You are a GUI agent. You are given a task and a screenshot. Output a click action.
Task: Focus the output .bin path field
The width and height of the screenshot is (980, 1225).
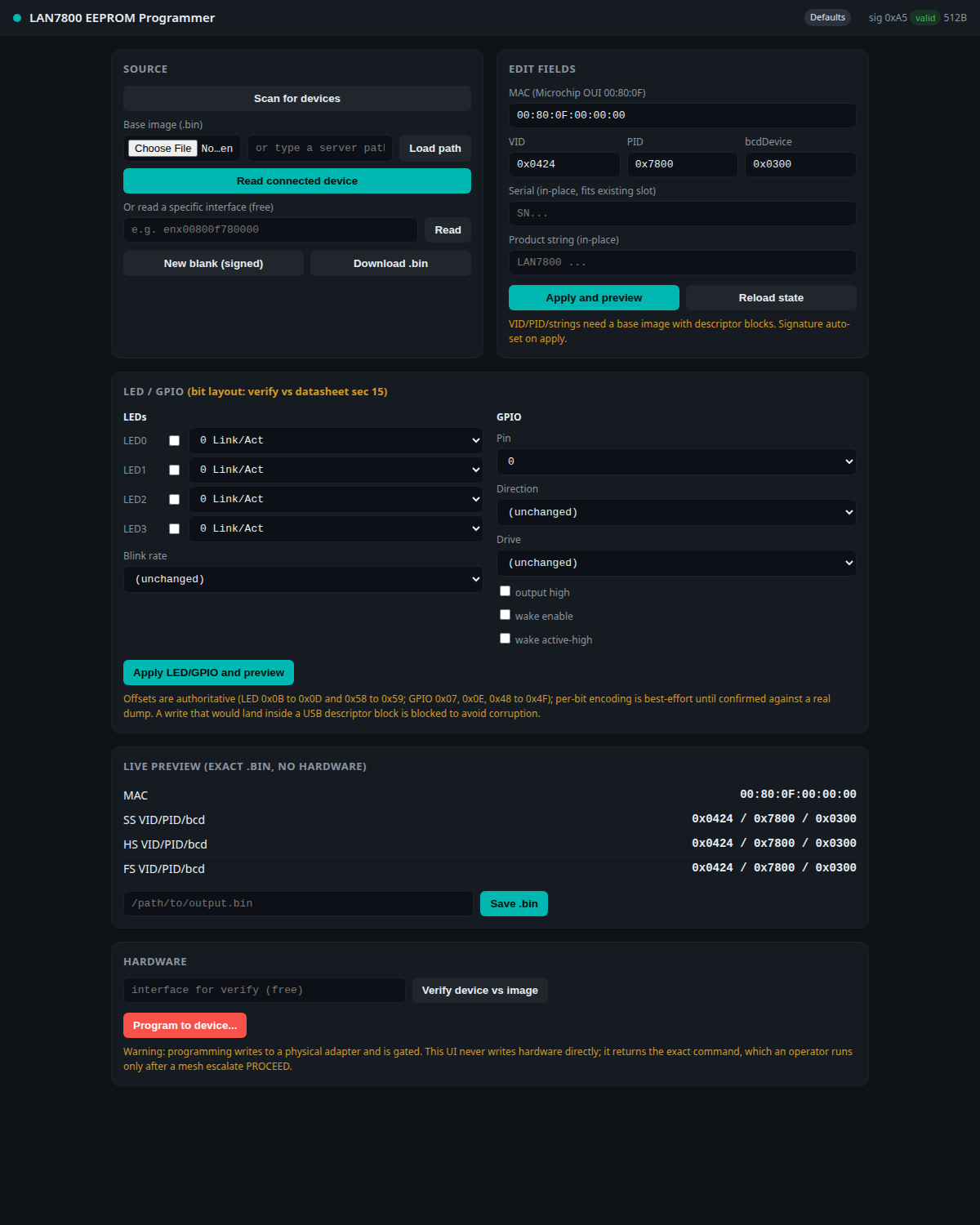(298, 903)
